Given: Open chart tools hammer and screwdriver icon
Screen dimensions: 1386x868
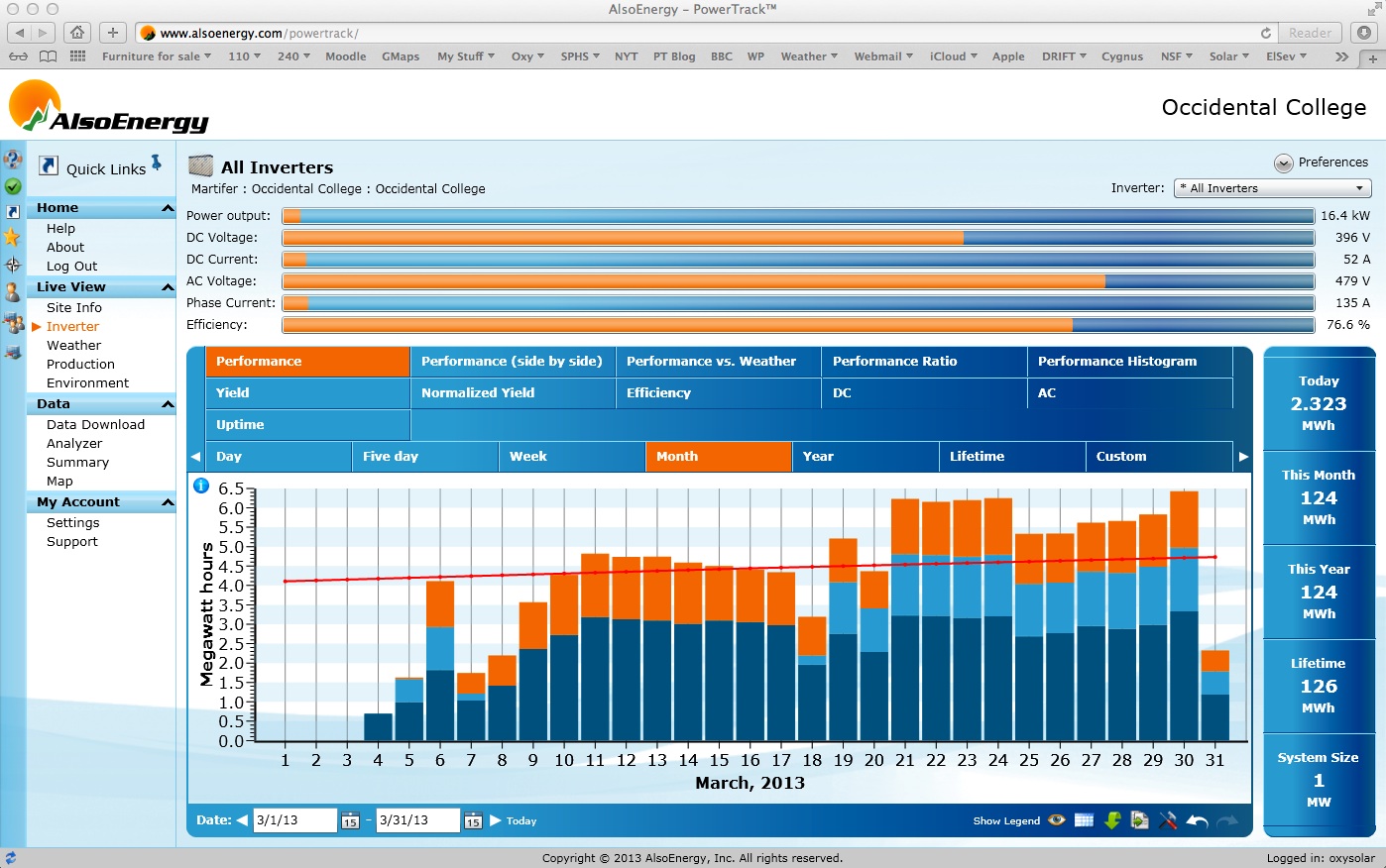Looking at the screenshot, I should click(x=1168, y=820).
